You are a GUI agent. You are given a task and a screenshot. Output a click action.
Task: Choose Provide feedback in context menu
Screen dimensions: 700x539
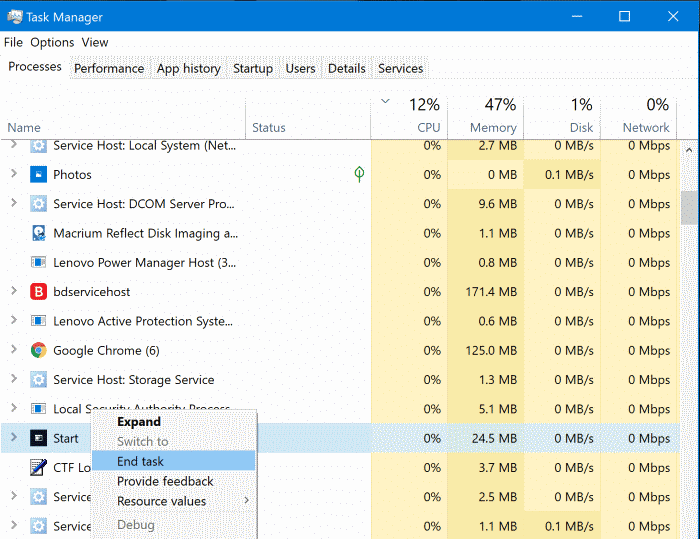tap(174, 481)
